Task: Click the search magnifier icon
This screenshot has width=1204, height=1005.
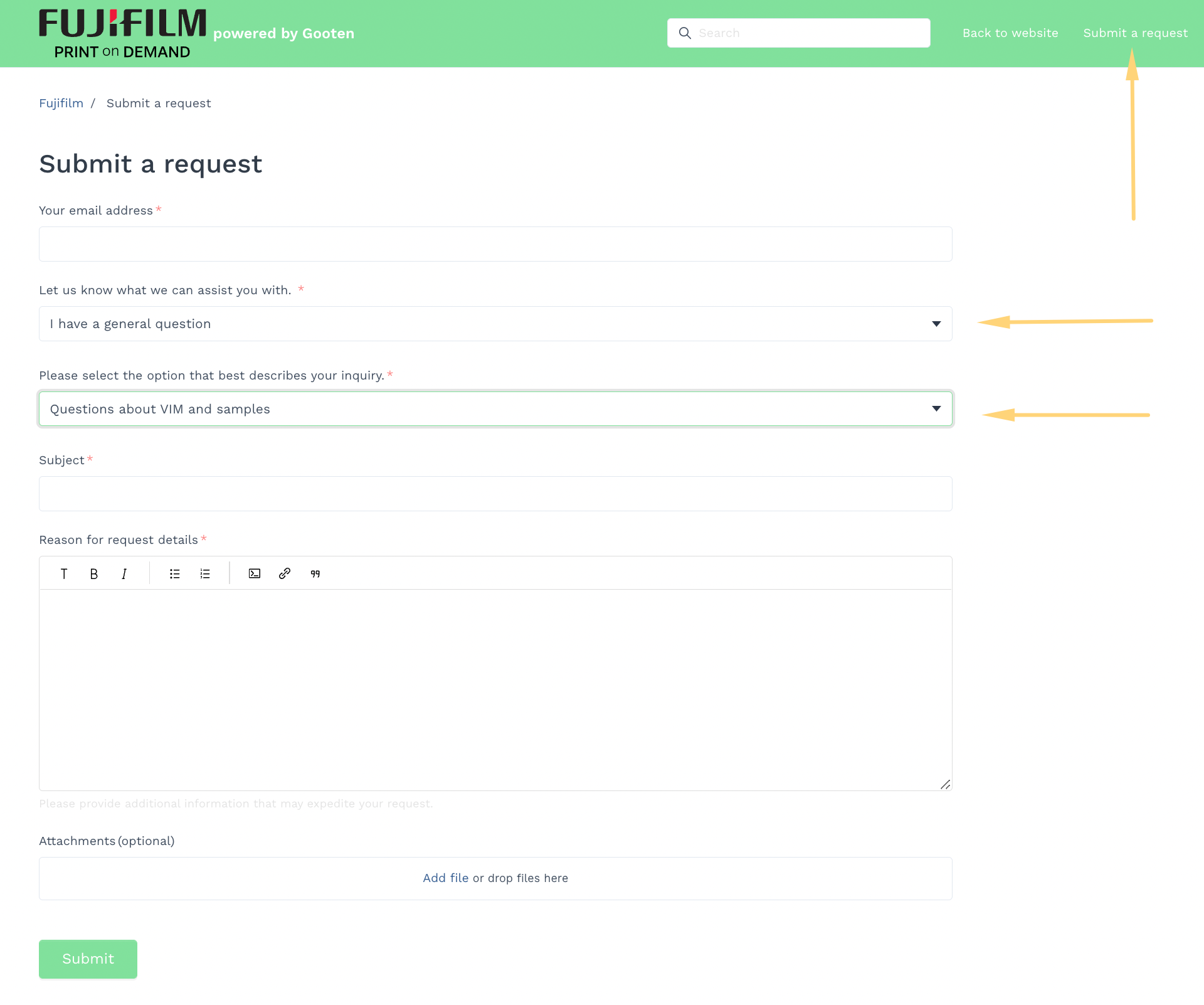Action: (685, 33)
